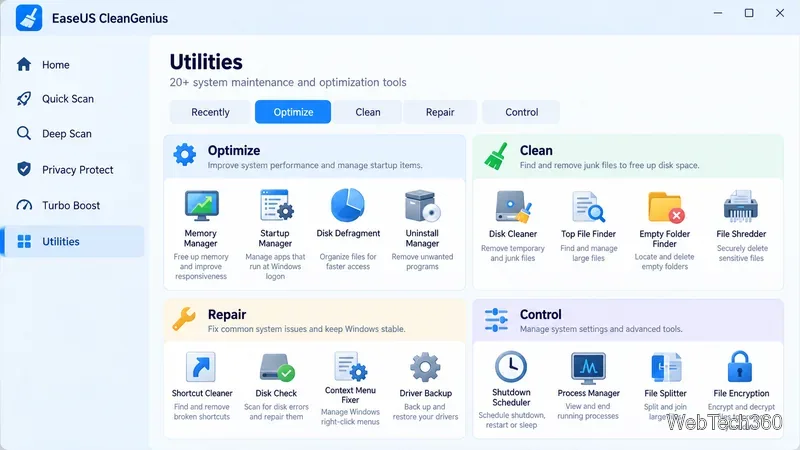Click the Control section heading
Viewport: 800px width, 450px height.
coord(540,314)
